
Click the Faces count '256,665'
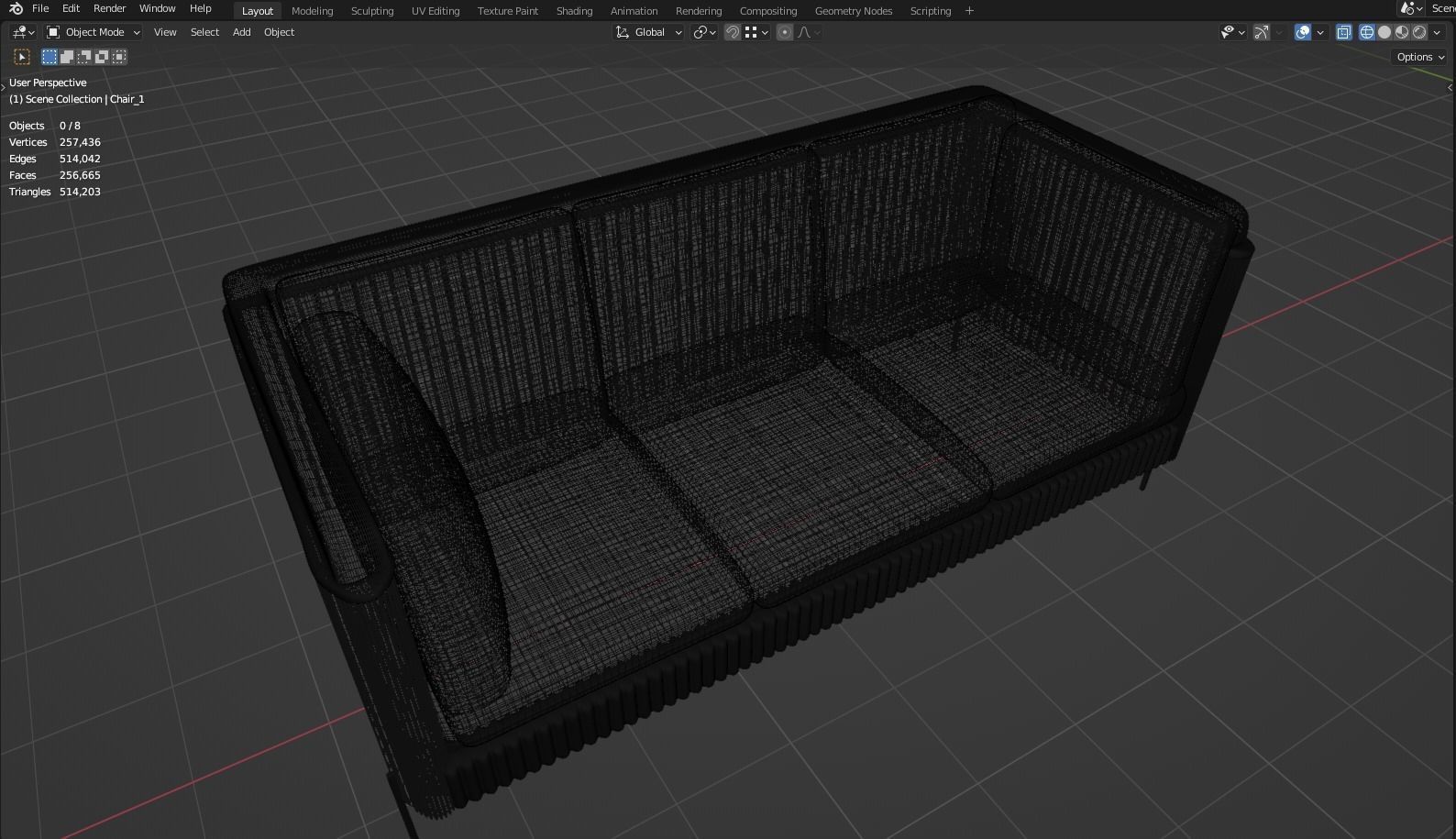coord(80,175)
